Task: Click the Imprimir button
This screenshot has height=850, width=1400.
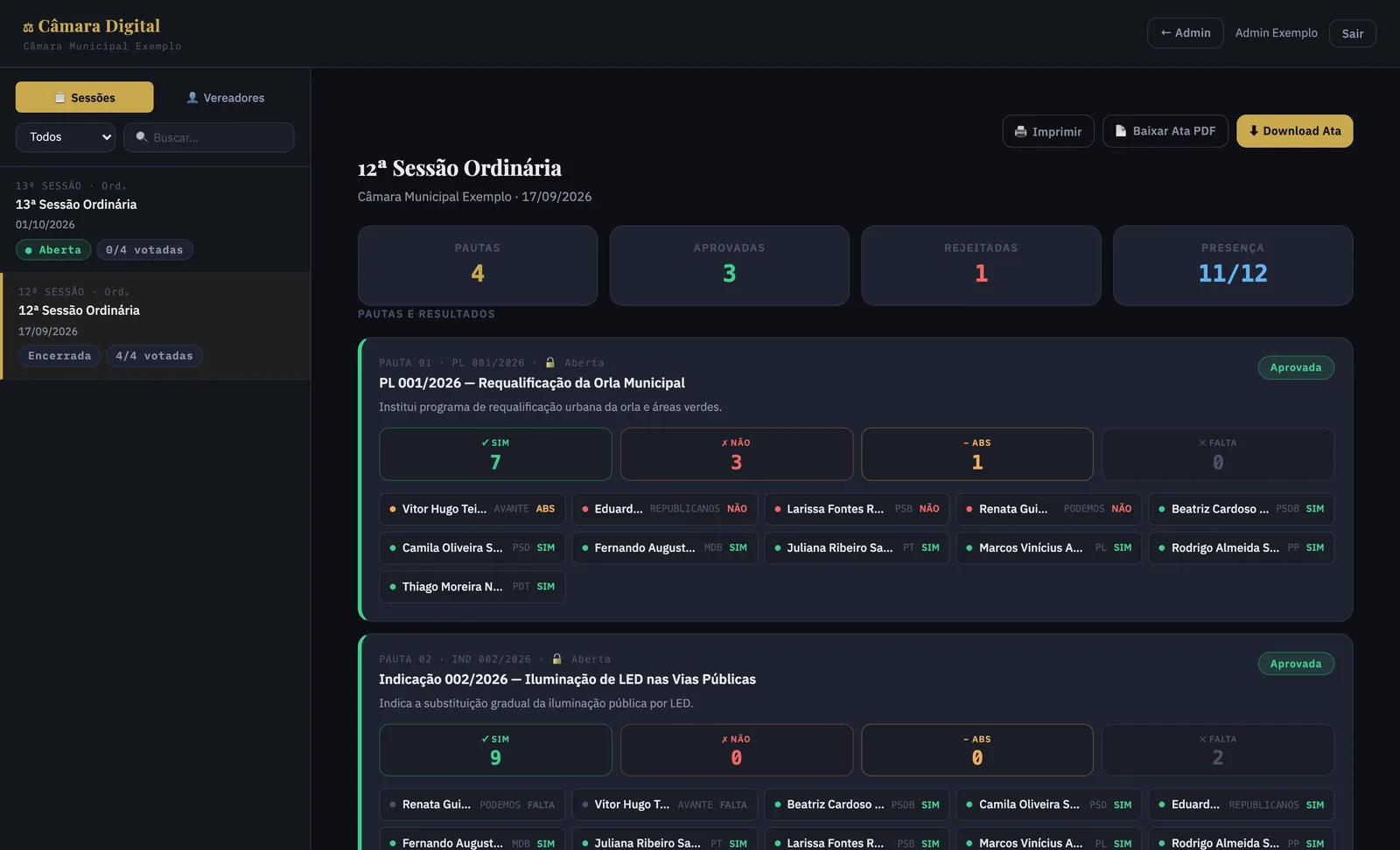Action: pos(1047,131)
